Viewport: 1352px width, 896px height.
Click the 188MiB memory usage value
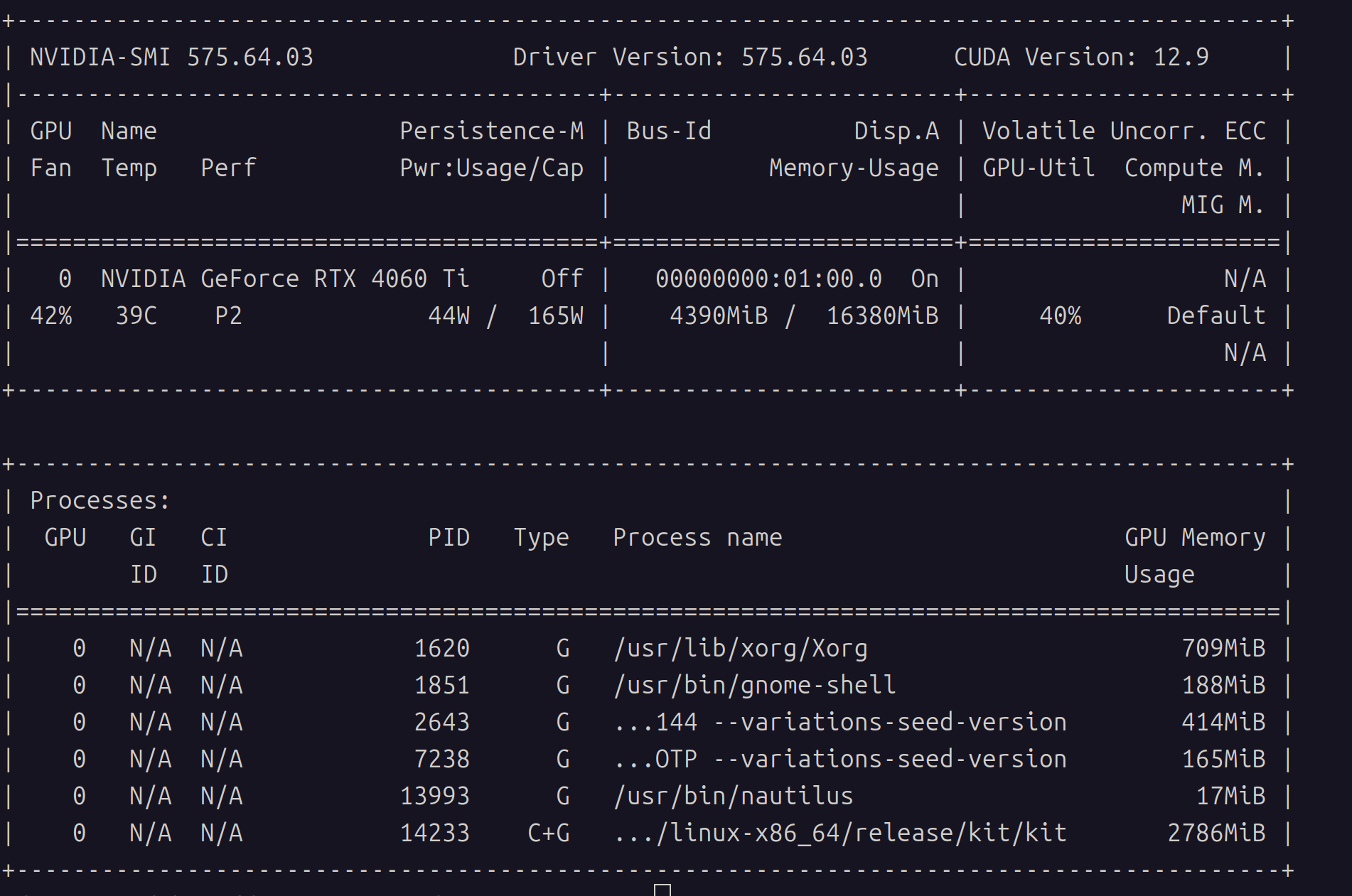1224,685
